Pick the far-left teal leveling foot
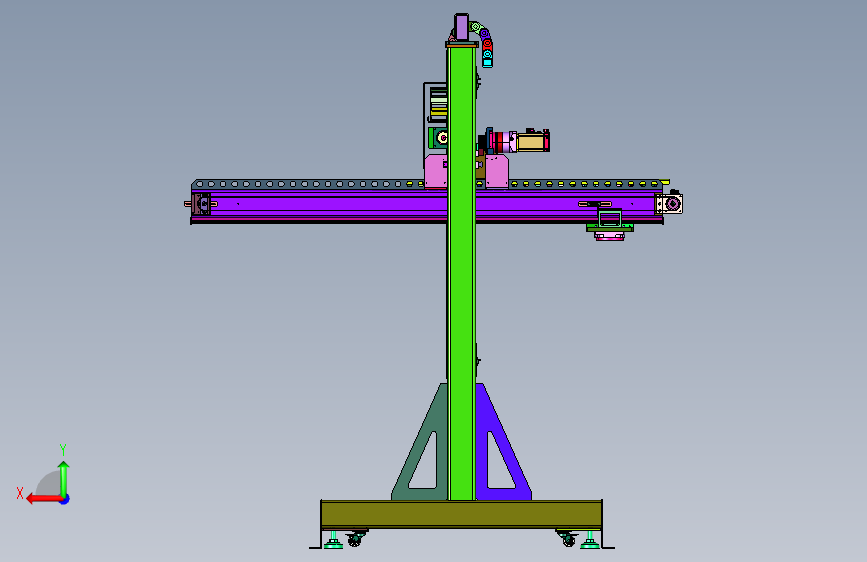 [333, 540]
